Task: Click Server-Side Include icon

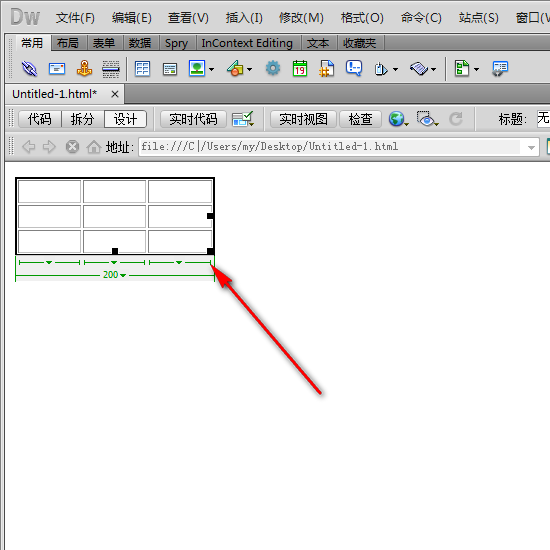Action: point(327,68)
